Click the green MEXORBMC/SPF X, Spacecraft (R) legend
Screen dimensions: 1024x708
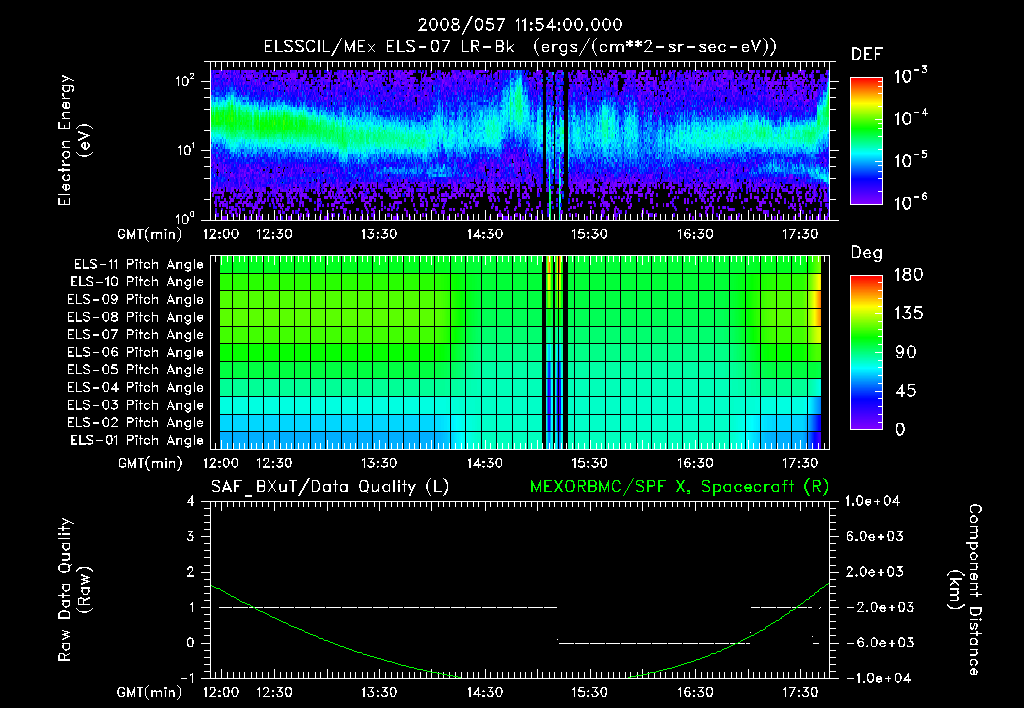679,487
